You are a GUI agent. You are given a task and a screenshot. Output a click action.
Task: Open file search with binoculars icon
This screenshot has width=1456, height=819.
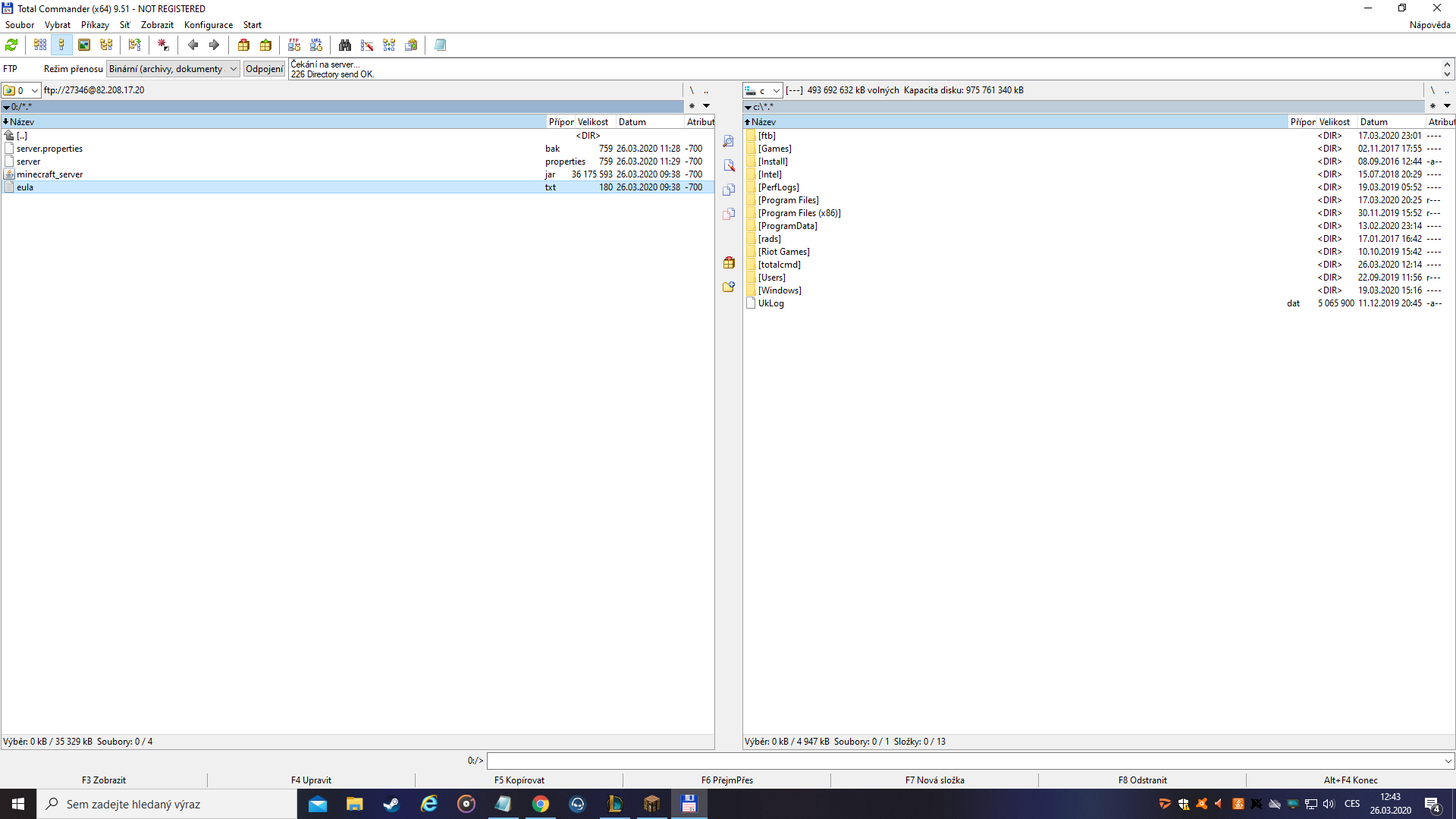[x=345, y=45]
